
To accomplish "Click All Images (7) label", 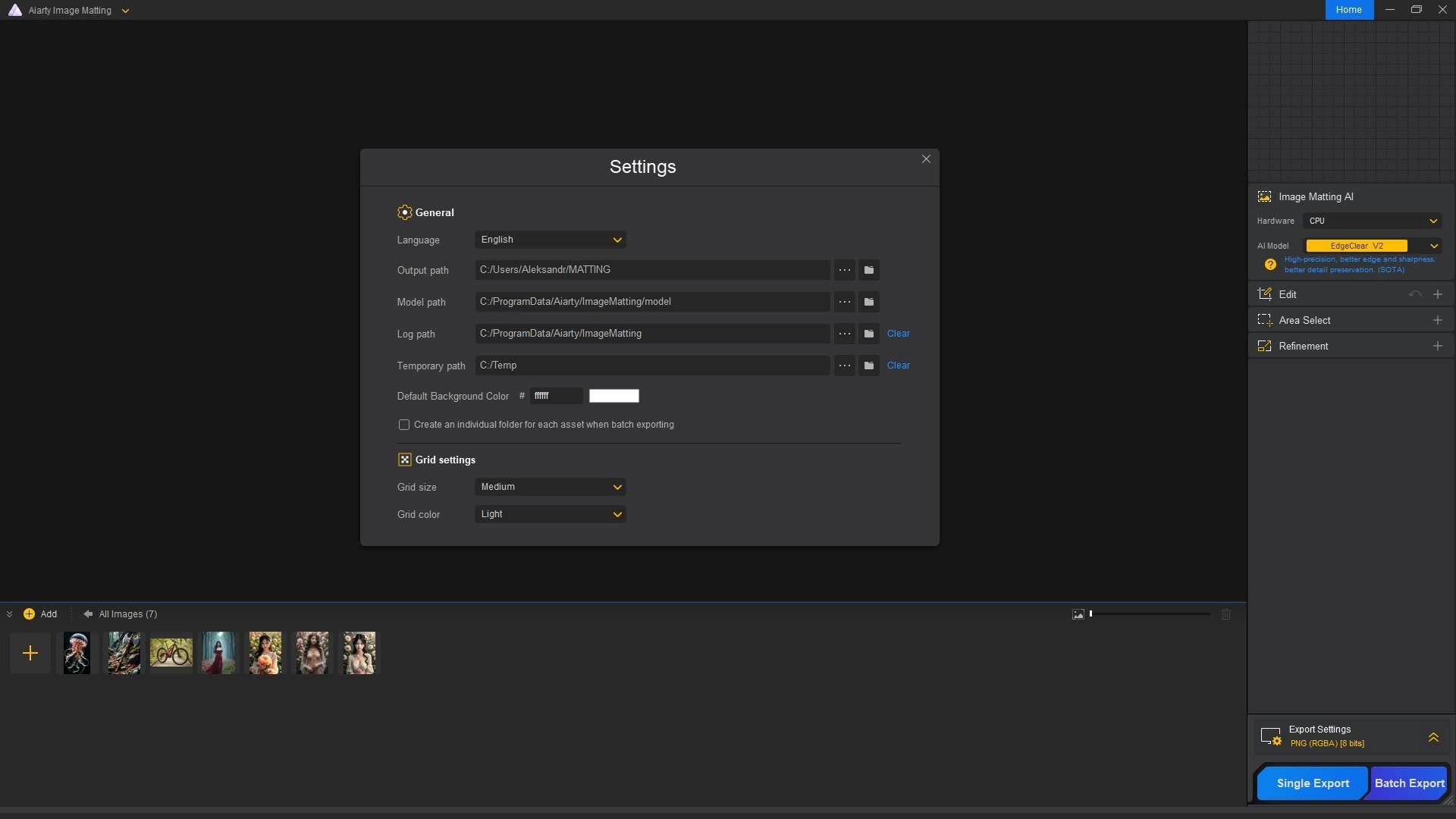I will point(128,614).
